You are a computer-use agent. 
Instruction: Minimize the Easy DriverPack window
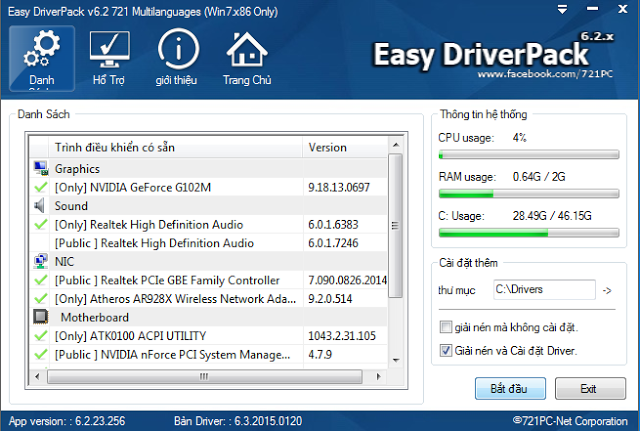592,9
